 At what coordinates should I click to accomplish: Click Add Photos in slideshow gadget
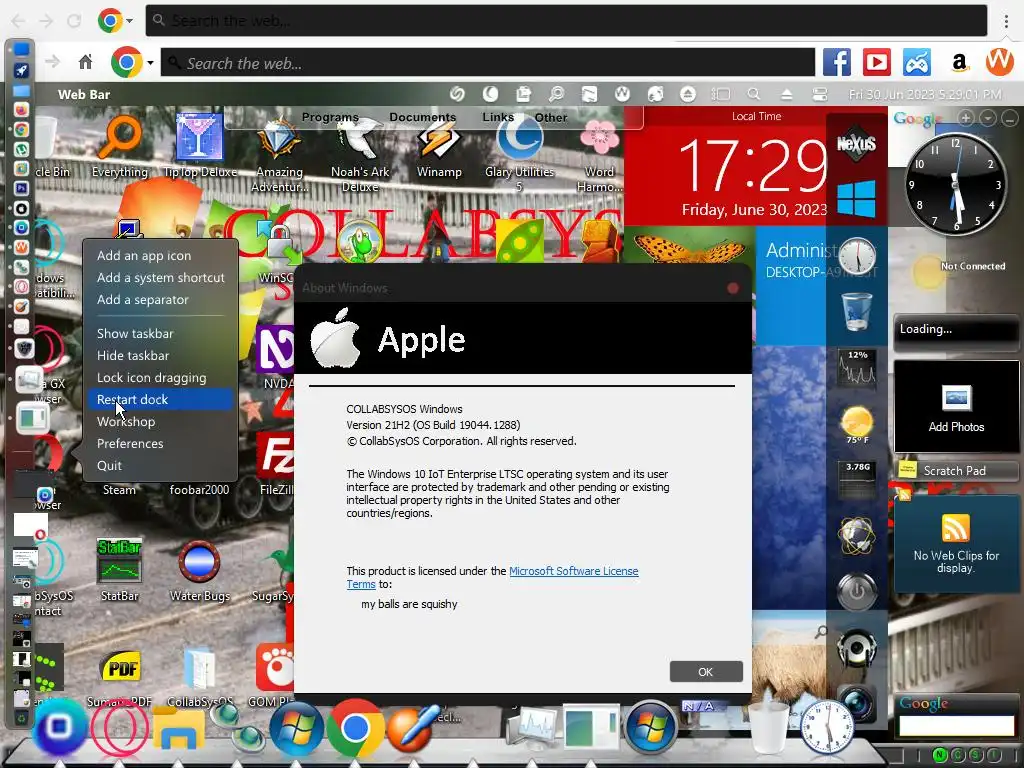(x=956, y=408)
